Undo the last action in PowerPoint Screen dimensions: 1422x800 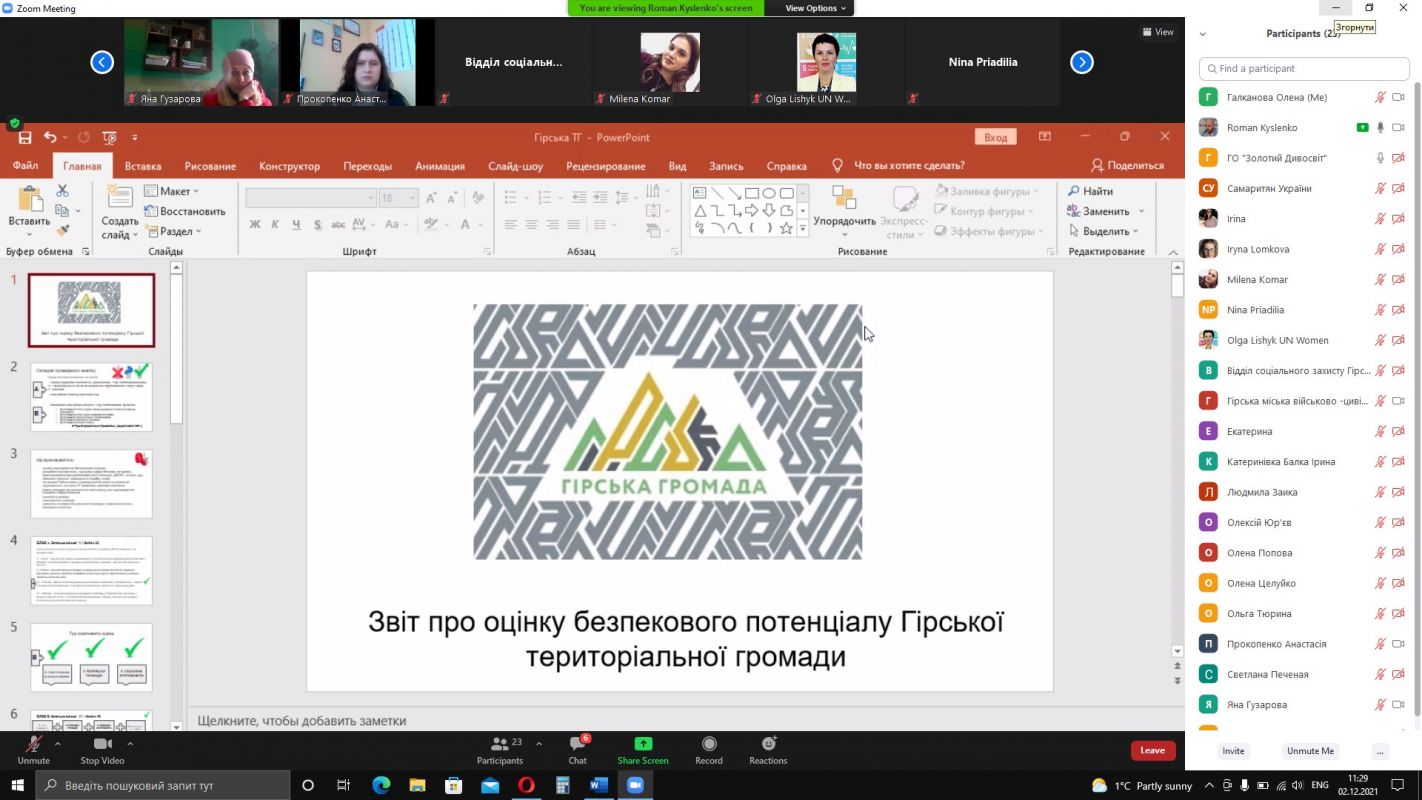pos(50,137)
